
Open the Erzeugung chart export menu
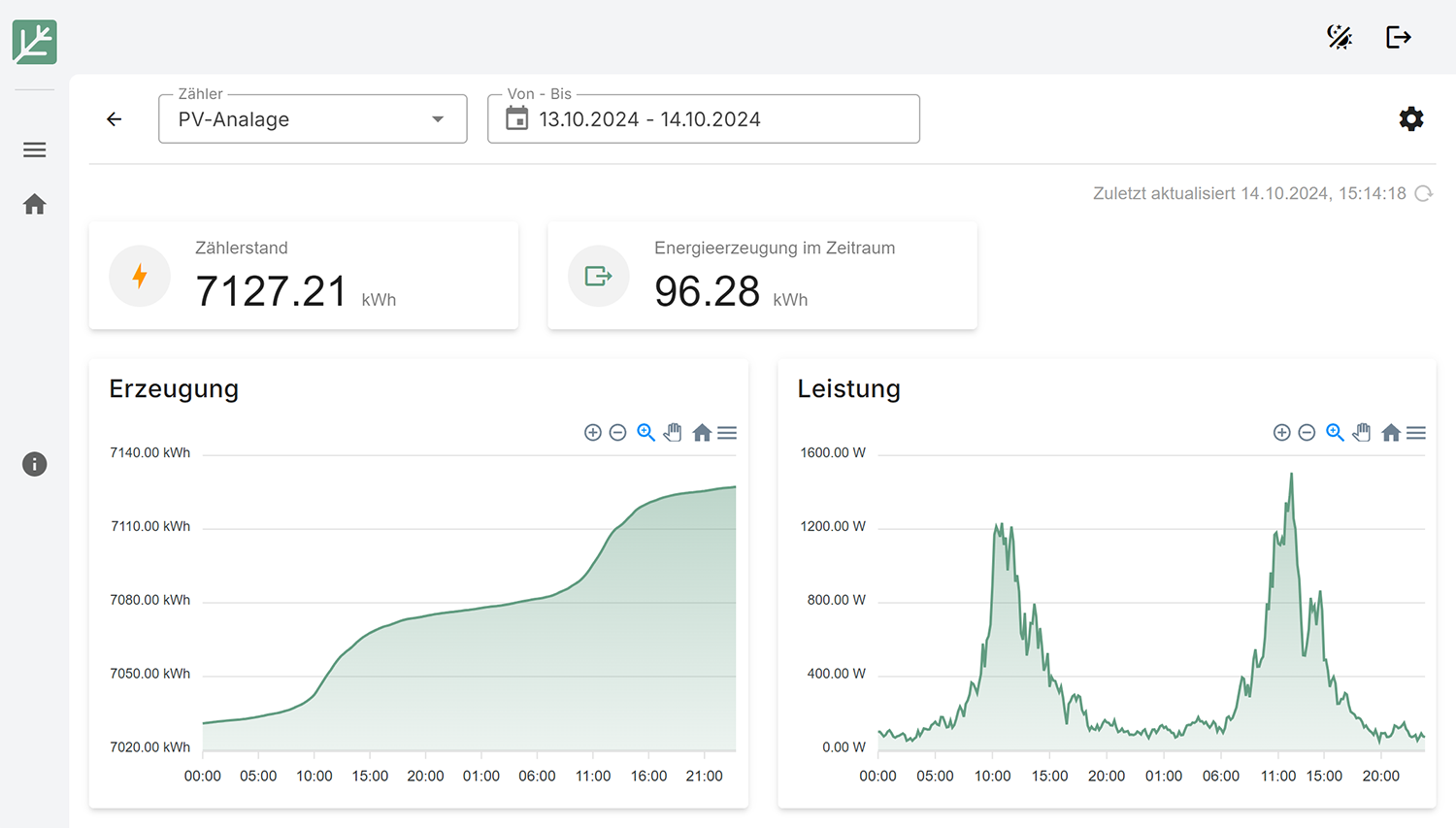click(x=727, y=433)
